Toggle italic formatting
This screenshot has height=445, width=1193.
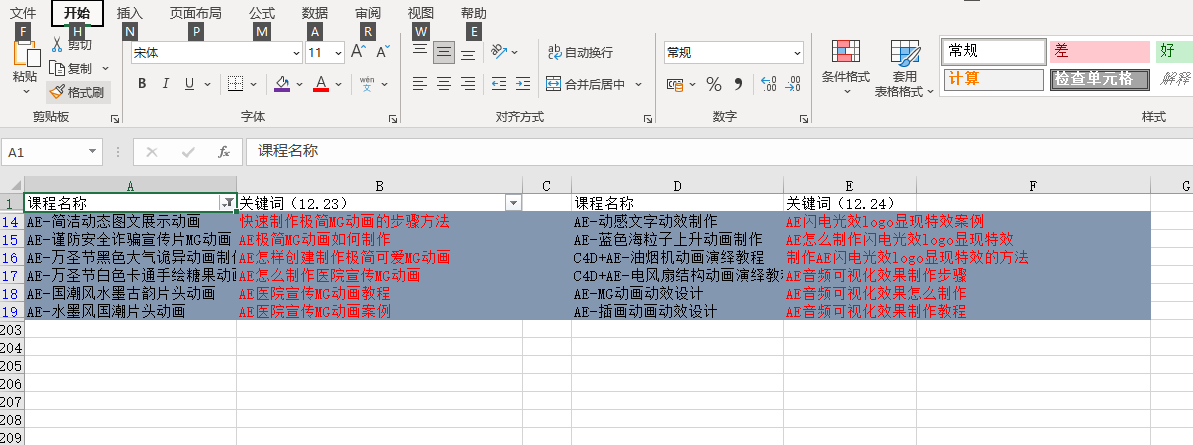[165, 84]
